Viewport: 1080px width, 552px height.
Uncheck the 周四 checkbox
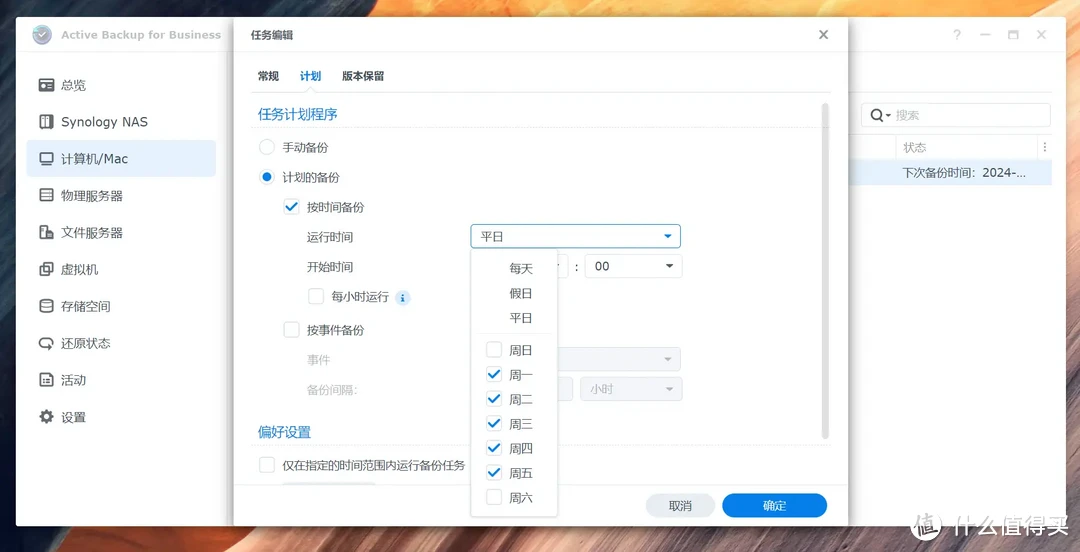point(494,449)
